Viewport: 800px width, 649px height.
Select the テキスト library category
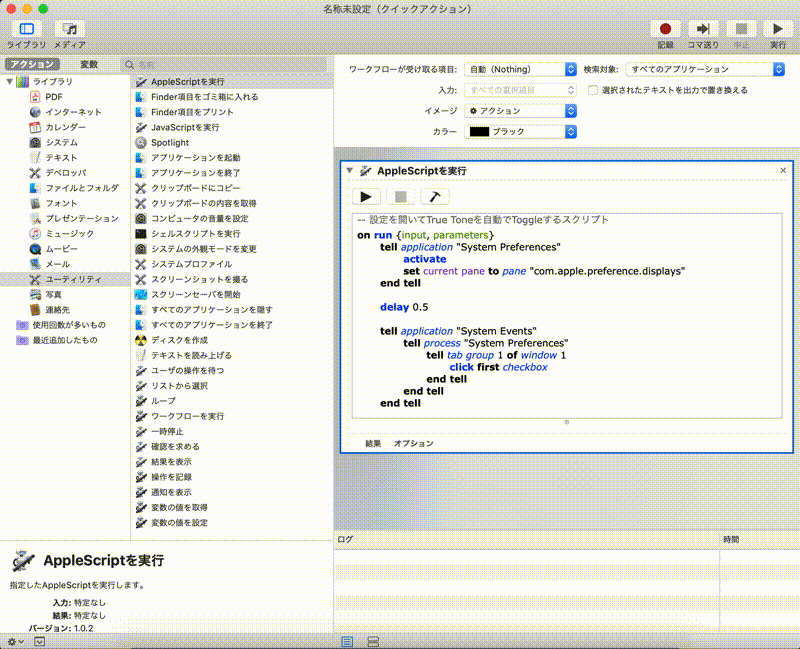coord(61,158)
